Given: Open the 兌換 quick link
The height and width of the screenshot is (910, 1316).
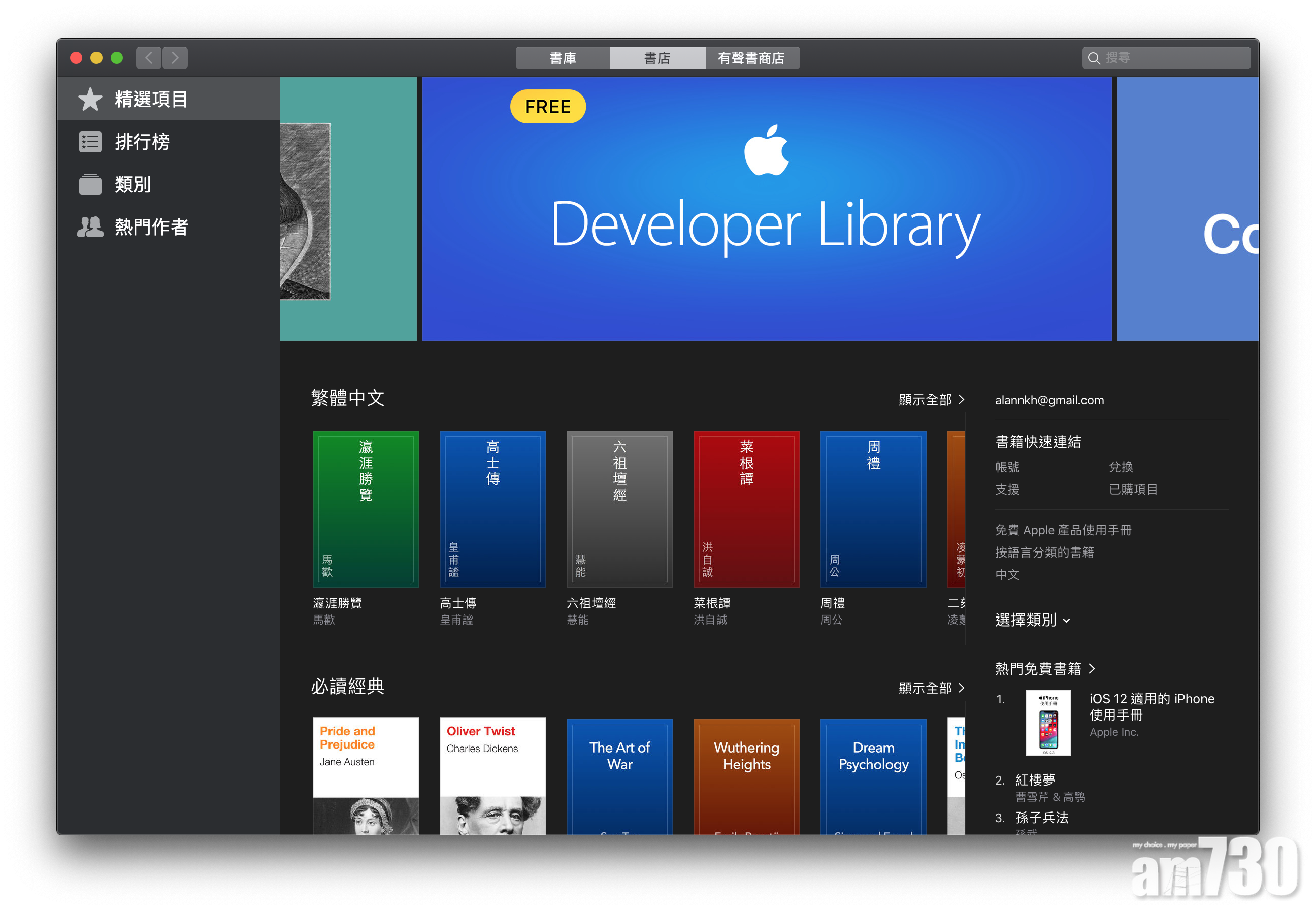Looking at the screenshot, I should (x=1121, y=467).
